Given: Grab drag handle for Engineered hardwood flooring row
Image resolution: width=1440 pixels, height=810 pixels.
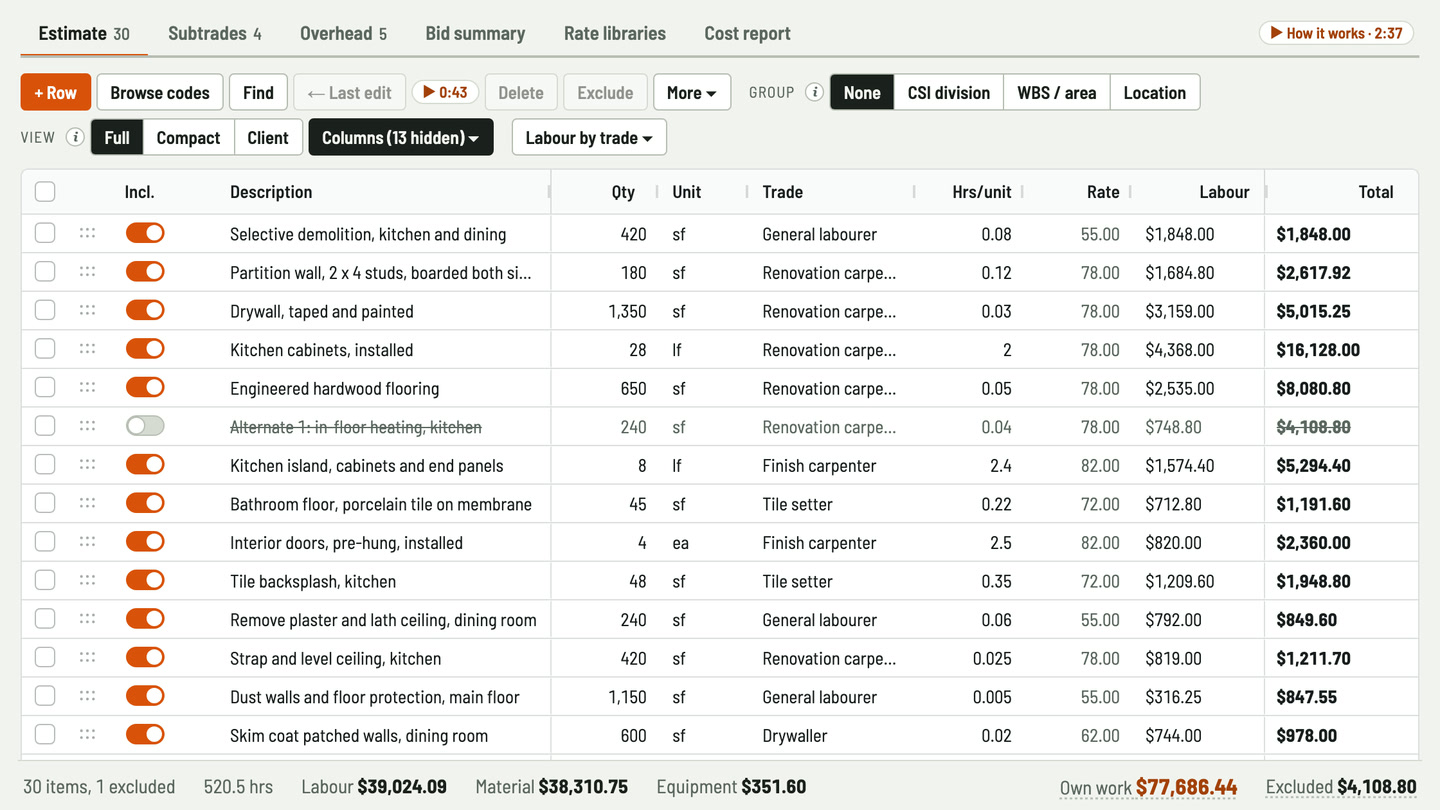Looking at the screenshot, I should [87, 387].
